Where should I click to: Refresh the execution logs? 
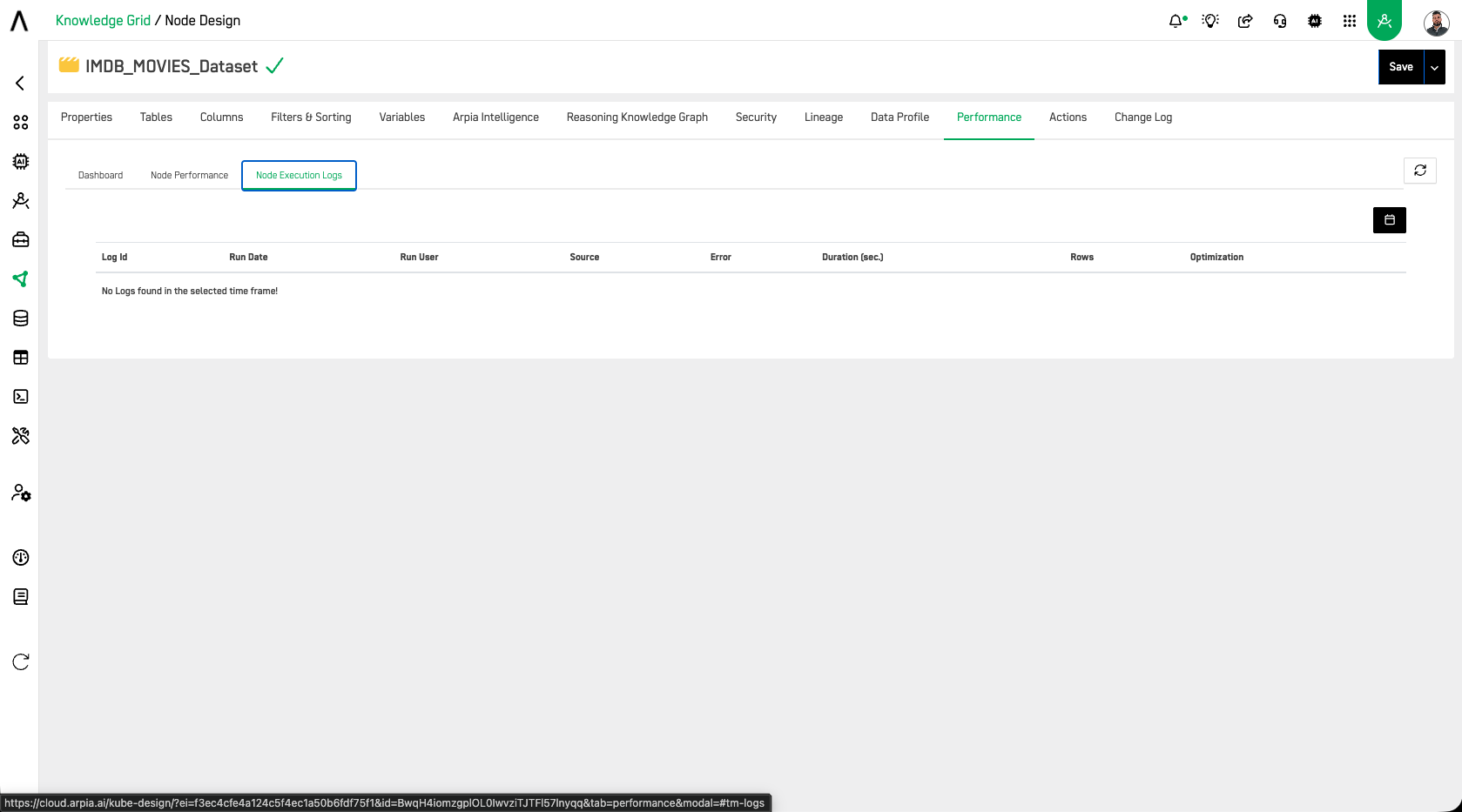point(1420,171)
